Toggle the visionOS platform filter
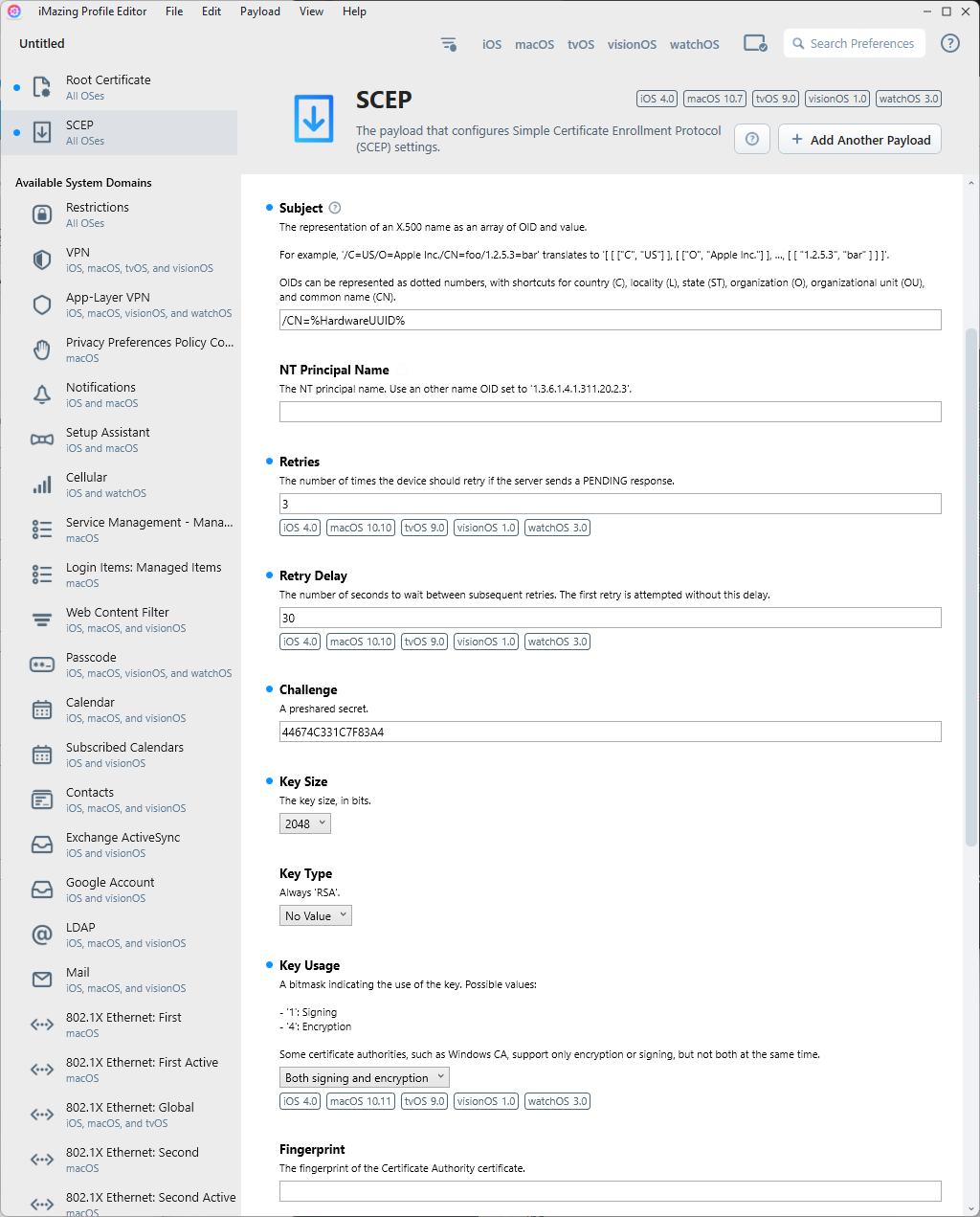 click(x=632, y=44)
